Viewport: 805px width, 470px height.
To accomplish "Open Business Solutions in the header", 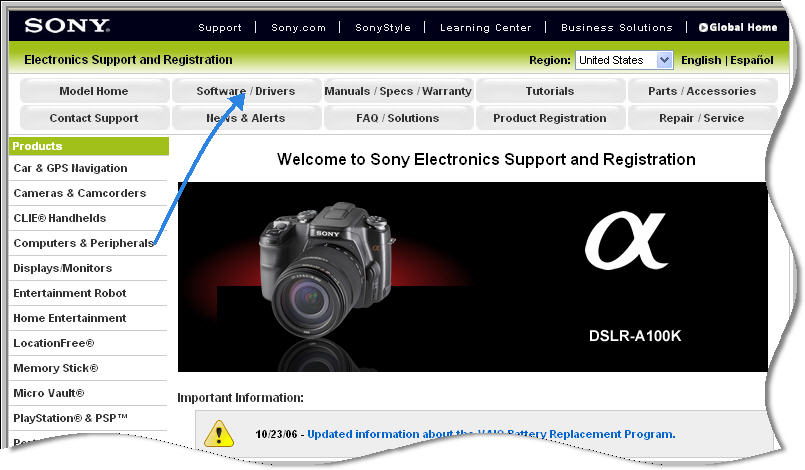I will pyautogui.click(x=617, y=28).
